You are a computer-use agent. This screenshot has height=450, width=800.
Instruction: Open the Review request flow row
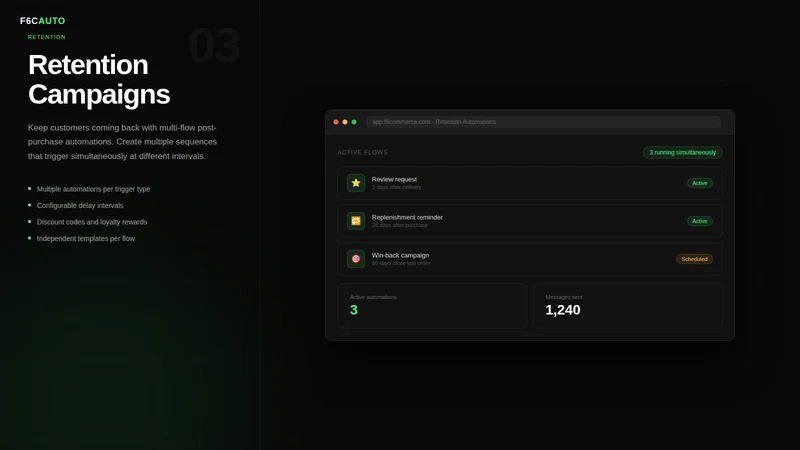[530, 183]
